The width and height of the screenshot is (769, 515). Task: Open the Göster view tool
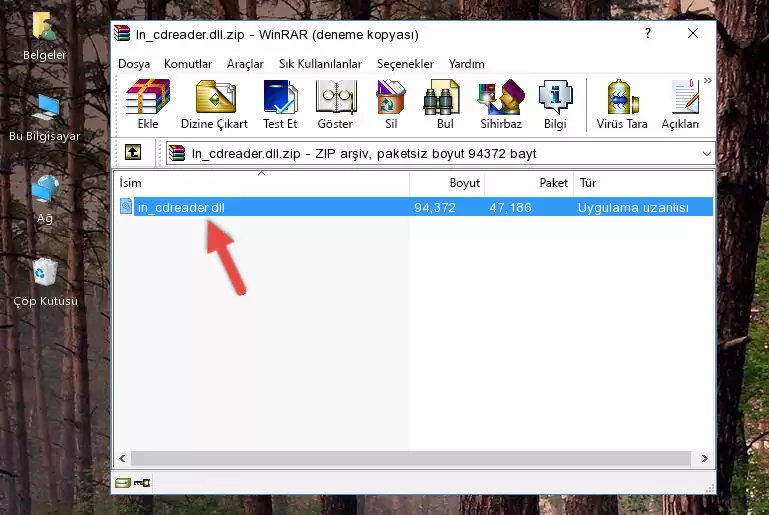tap(335, 104)
